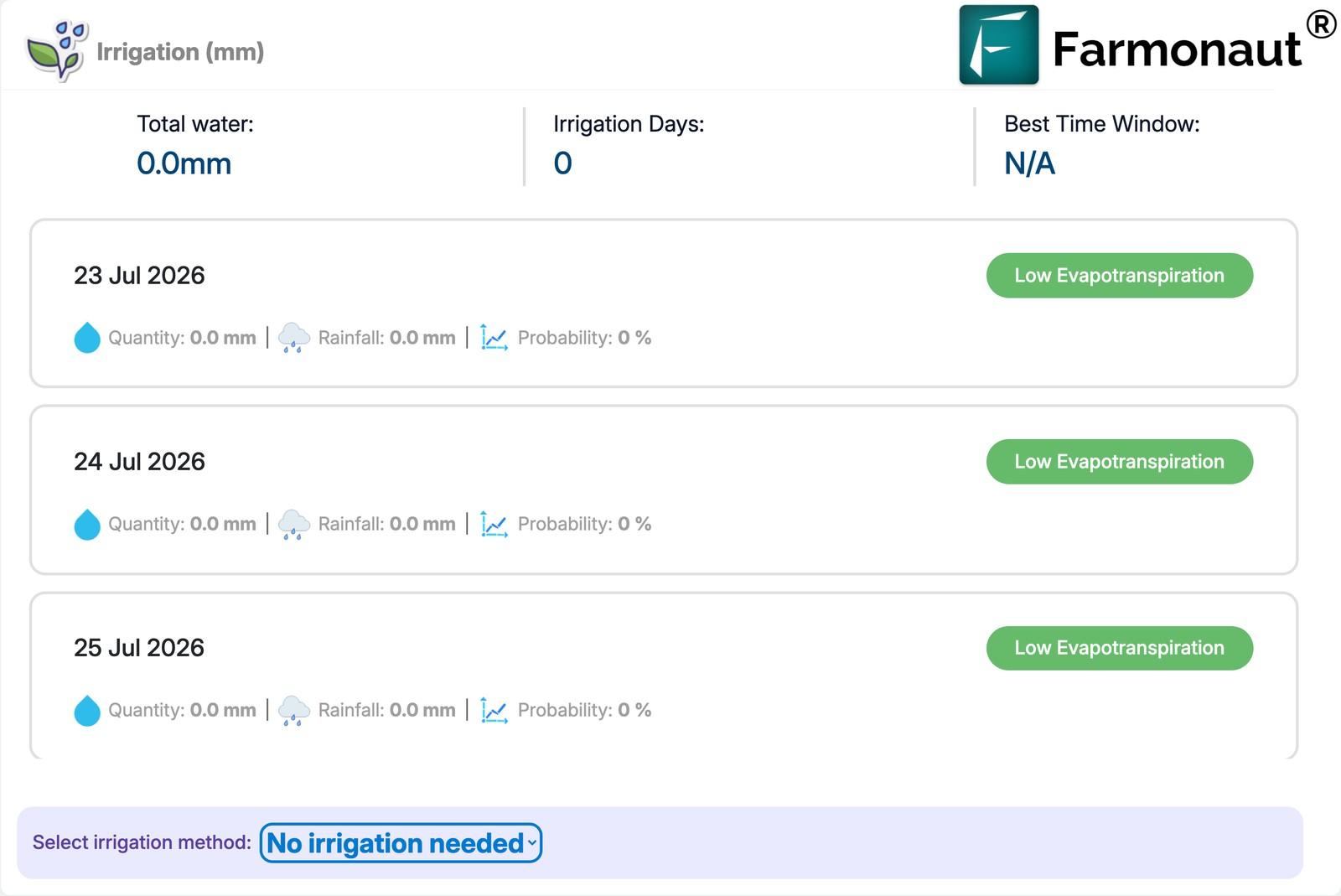Click the Irrigation Days value '0'

click(x=562, y=163)
